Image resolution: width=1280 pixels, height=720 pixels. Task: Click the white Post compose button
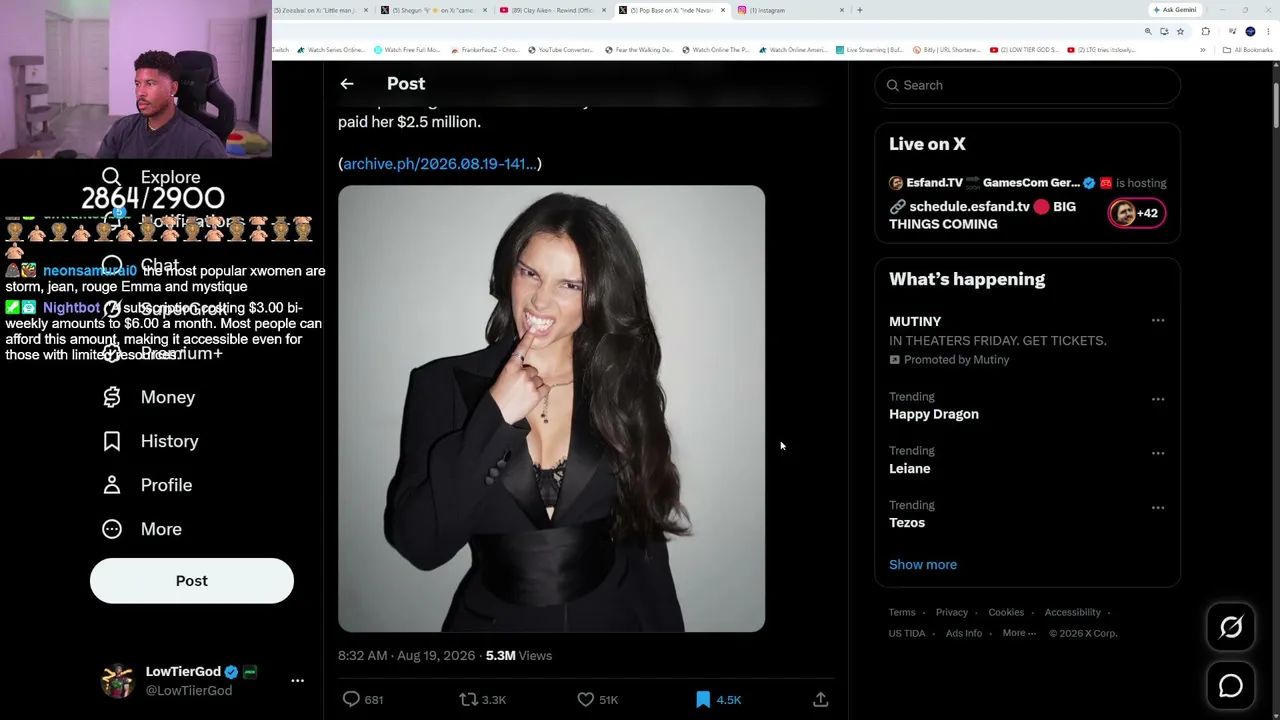(192, 581)
